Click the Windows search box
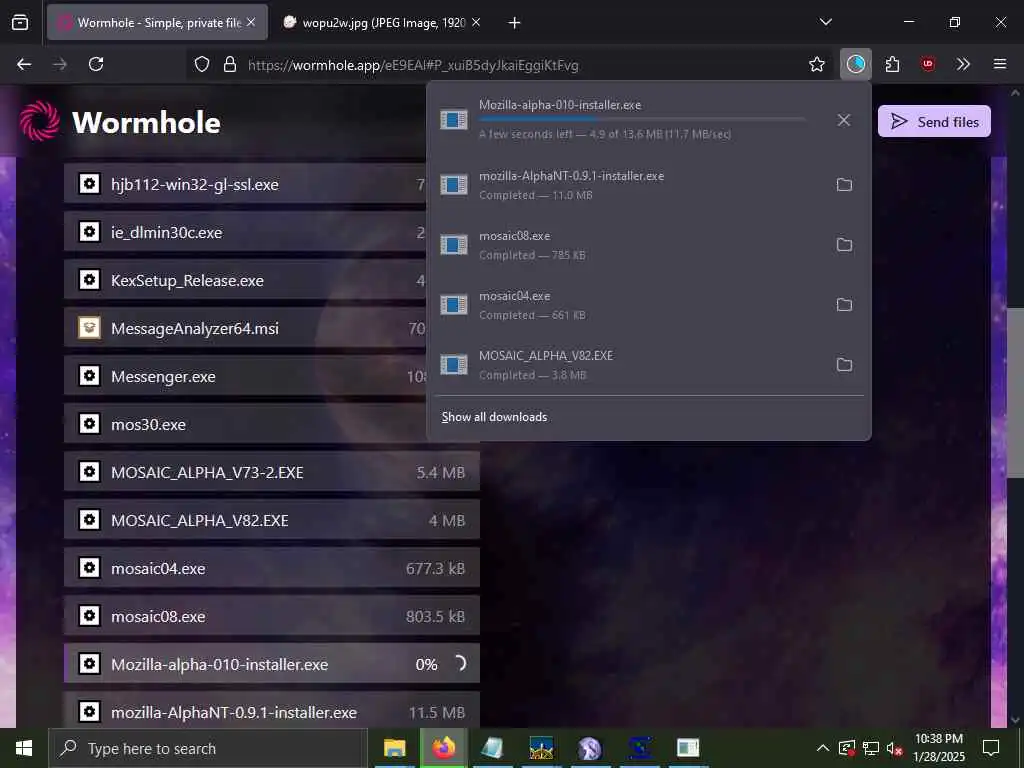Screen dimensions: 1024x768 (x=208, y=748)
